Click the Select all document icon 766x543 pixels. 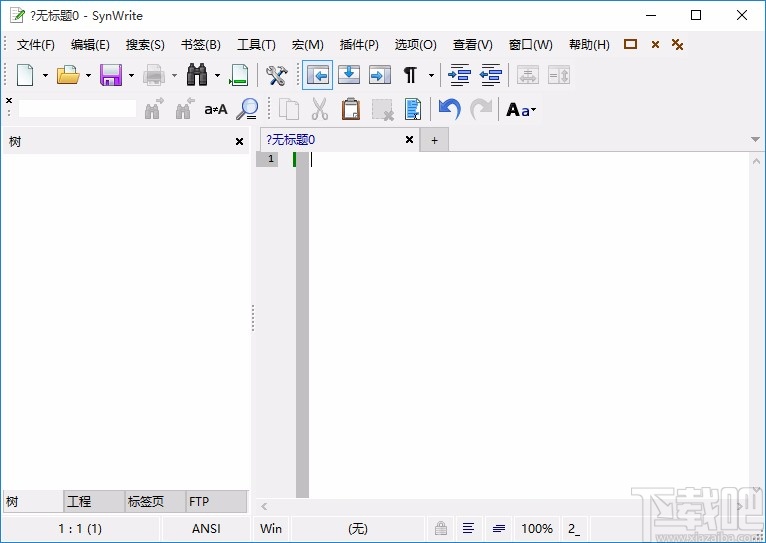click(x=413, y=109)
